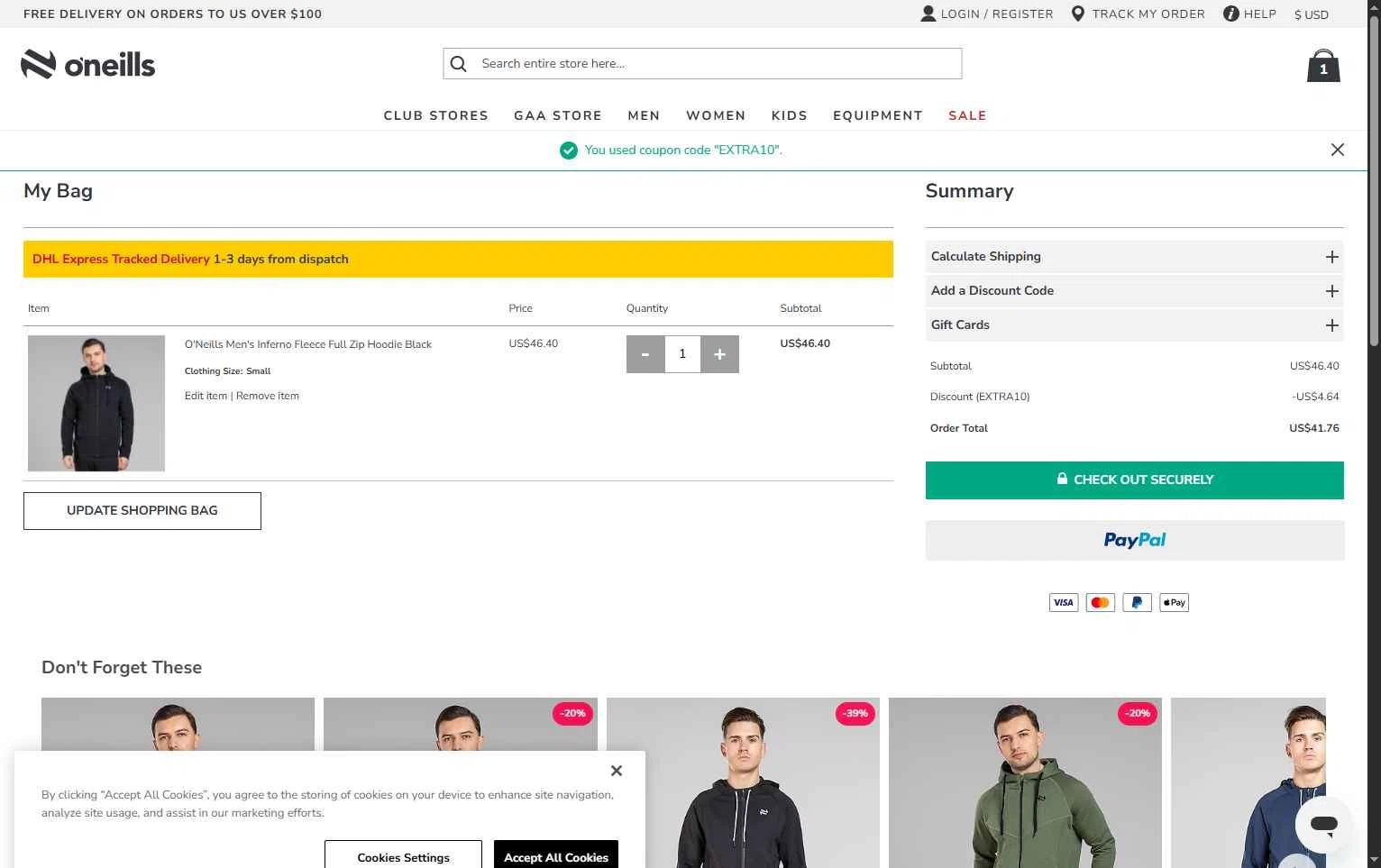Click Update Shopping Bag button
This screenshot has height=868, width=1381.
tap(142, 511)
